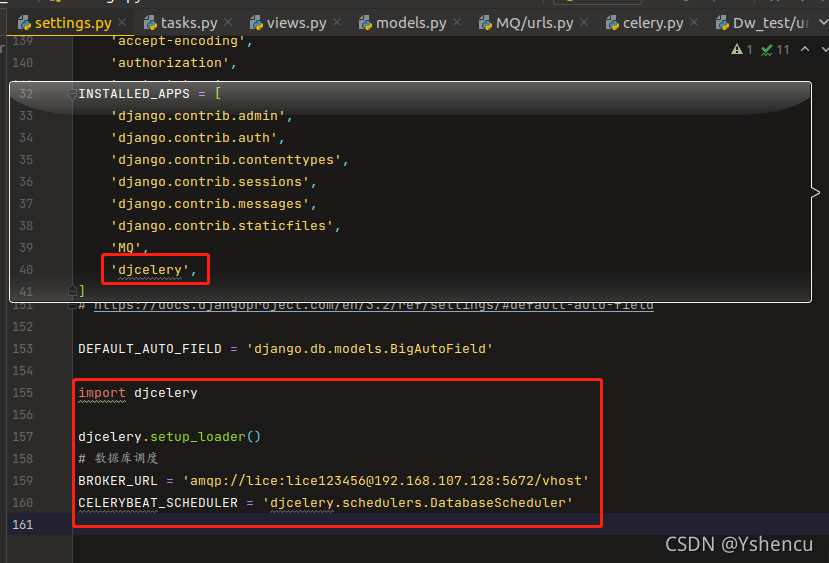Click the amqp broker URL string

[x=386, y=481]
